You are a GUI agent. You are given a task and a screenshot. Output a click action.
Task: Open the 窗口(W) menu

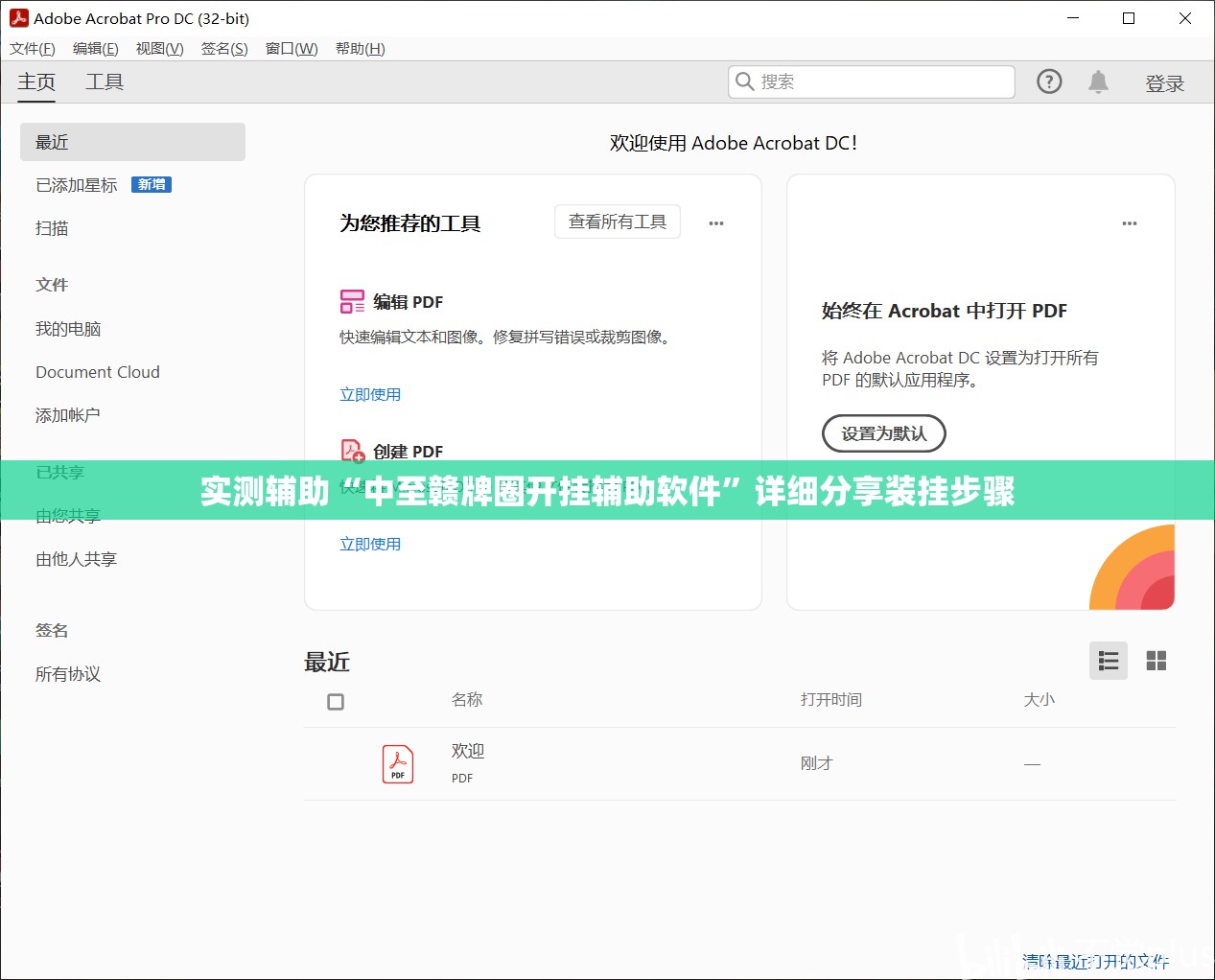pyautogui.click(x=292, y=49)
